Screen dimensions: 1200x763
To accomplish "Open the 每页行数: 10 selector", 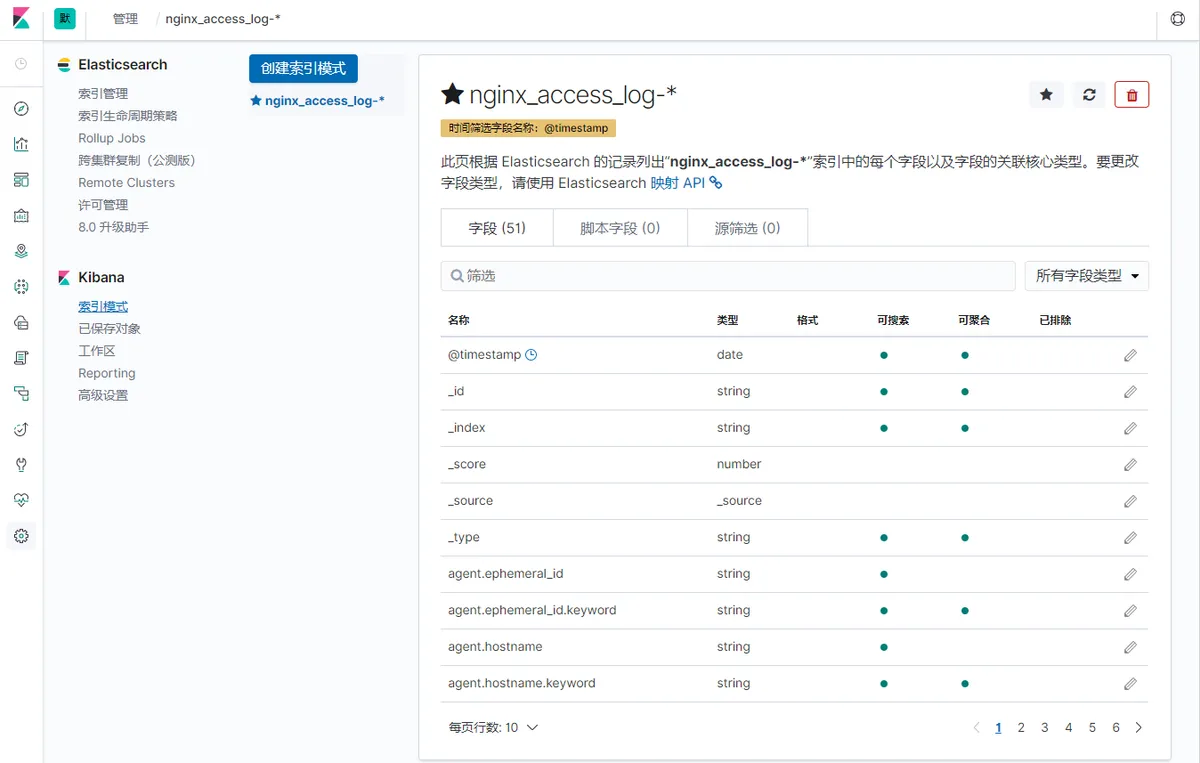I will pos(493,728).
